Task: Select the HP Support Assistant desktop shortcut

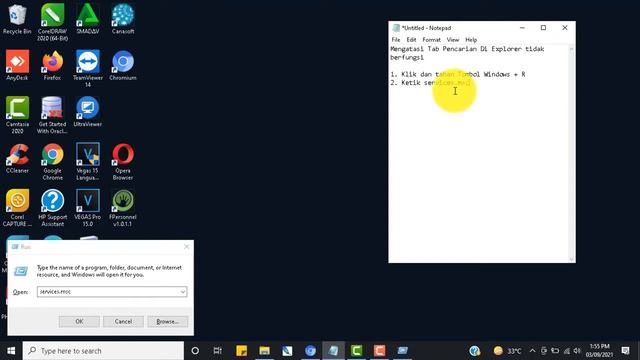Action: pos(53,208)
